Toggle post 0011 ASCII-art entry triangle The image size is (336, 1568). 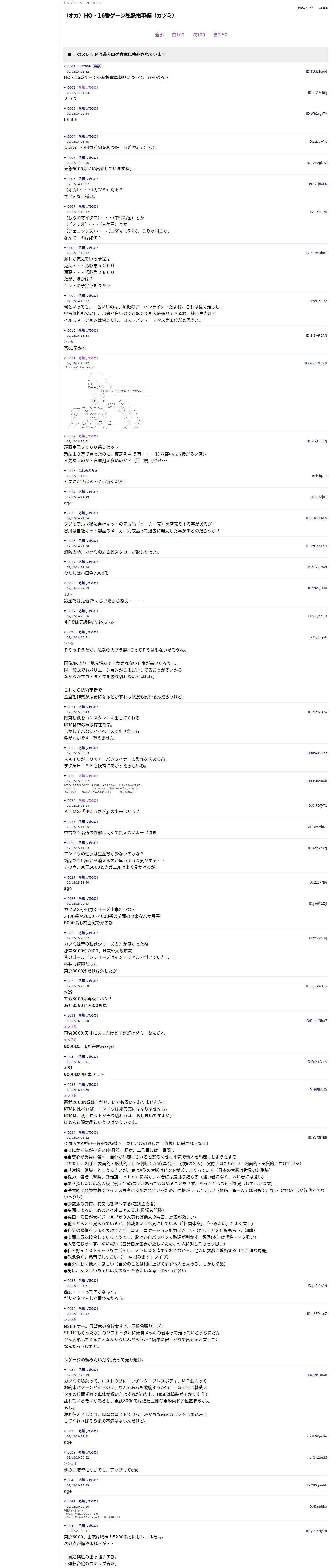pyautogui.click(x=65, y=359)
